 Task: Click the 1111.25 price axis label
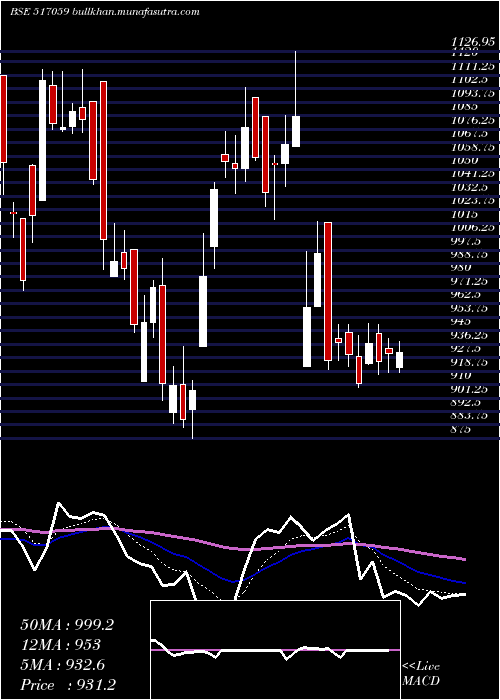tap(473, 66)
